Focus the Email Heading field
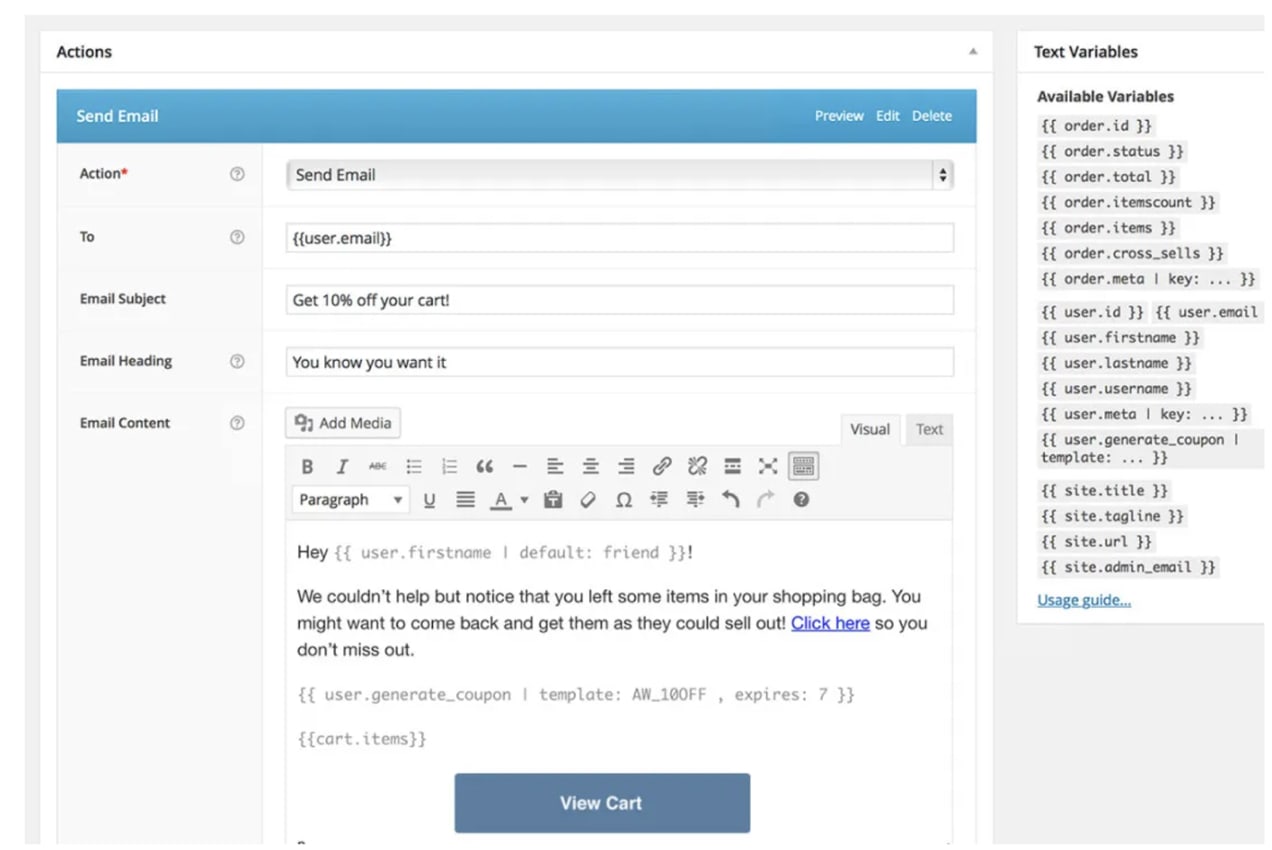This screenshot has width=1272, height=850. (x=619, y=362)
